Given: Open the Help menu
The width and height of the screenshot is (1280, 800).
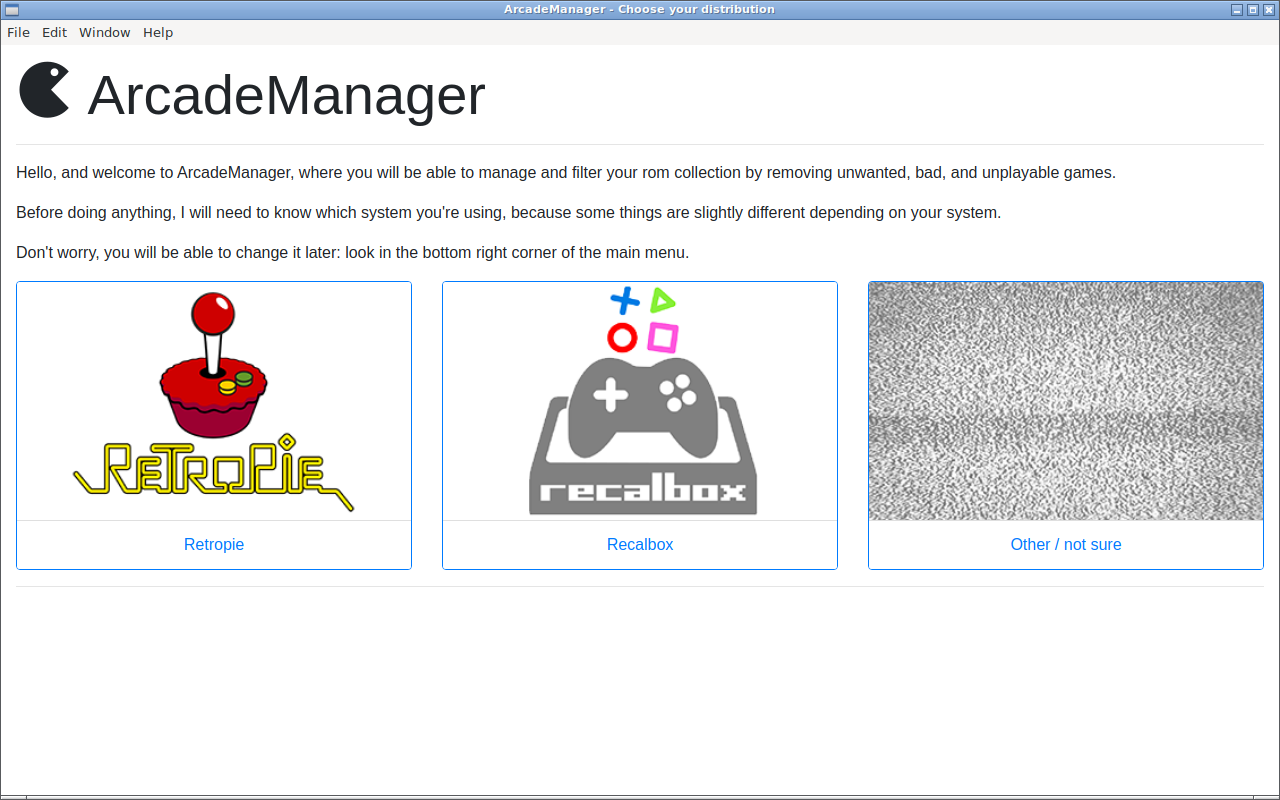Looking at the screenshot, I should (x=158, y=32).
